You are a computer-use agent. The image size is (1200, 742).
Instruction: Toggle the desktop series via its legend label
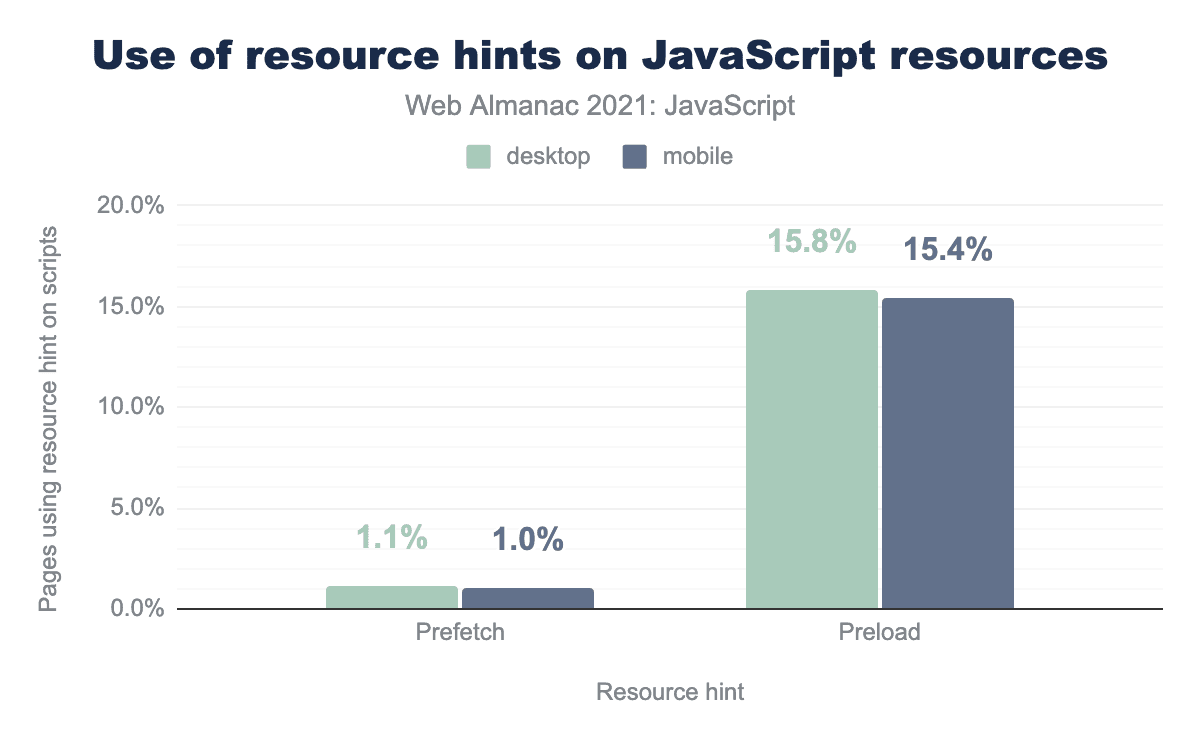(x=548, y=156)
